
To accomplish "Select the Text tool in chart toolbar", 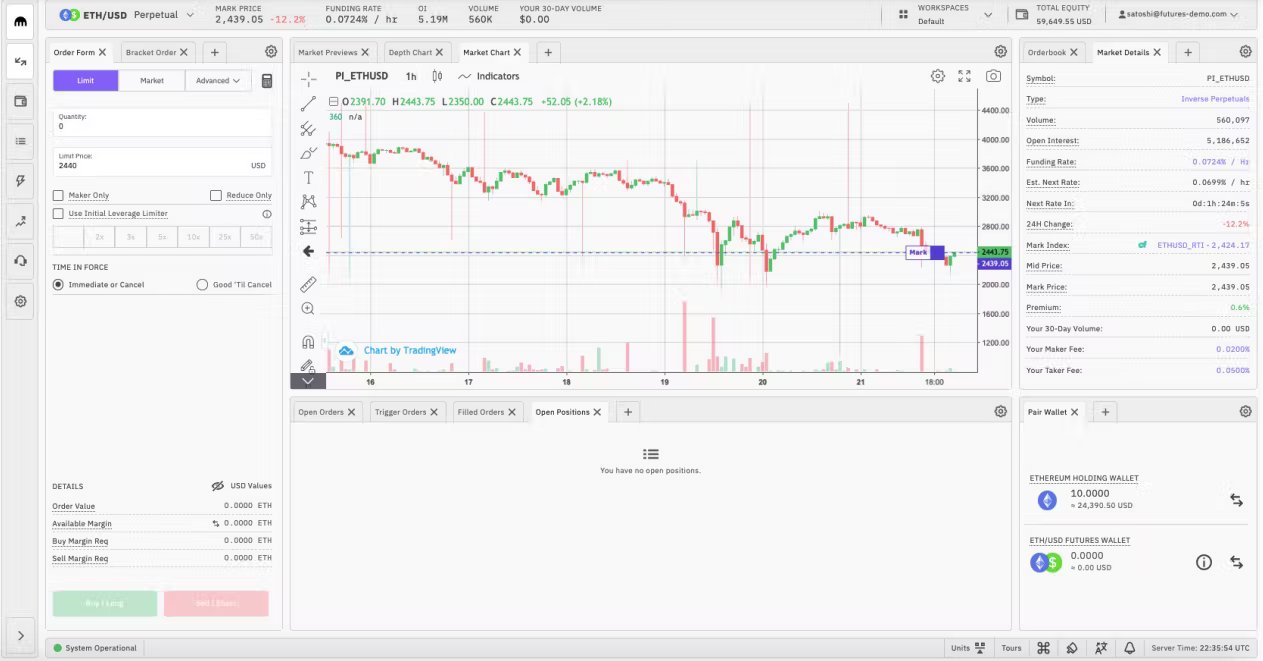I will tap(308, 177).
